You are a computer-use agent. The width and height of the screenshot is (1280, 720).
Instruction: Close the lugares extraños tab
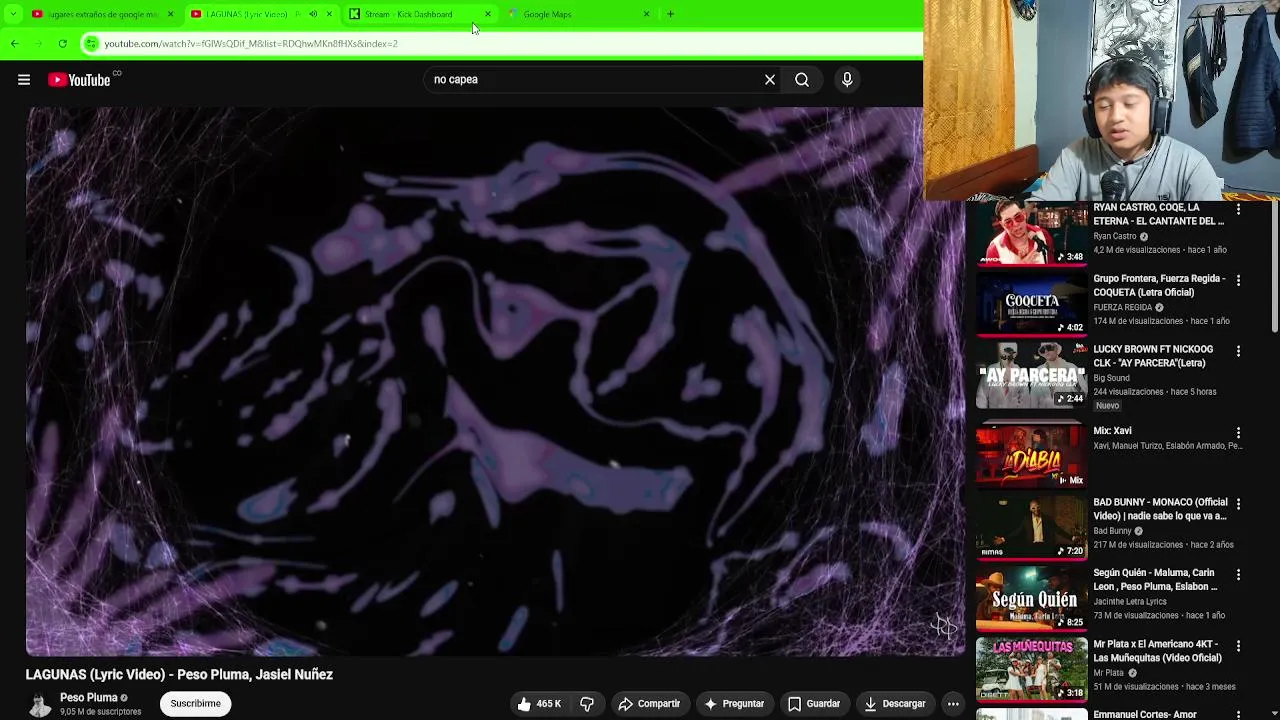tap(170, 14)
